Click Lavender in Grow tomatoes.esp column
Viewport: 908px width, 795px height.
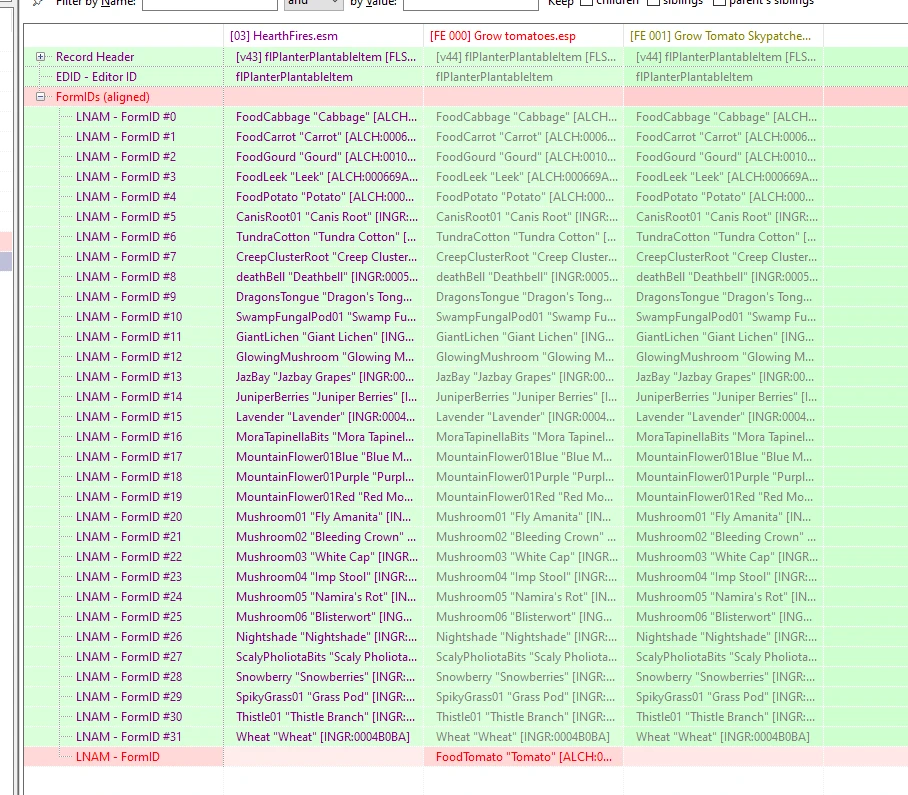525,416
